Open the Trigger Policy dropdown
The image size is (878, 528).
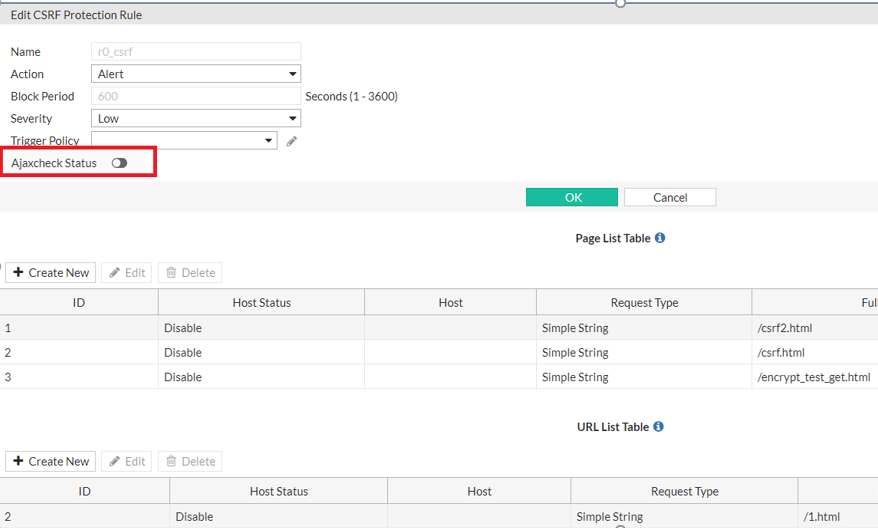(184, 141)
